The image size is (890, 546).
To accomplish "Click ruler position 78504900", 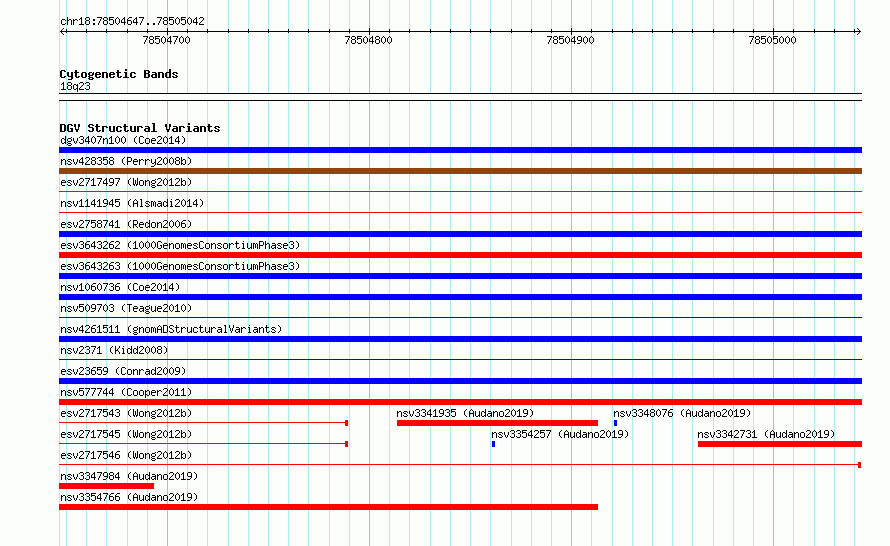I will coord(570,40).
